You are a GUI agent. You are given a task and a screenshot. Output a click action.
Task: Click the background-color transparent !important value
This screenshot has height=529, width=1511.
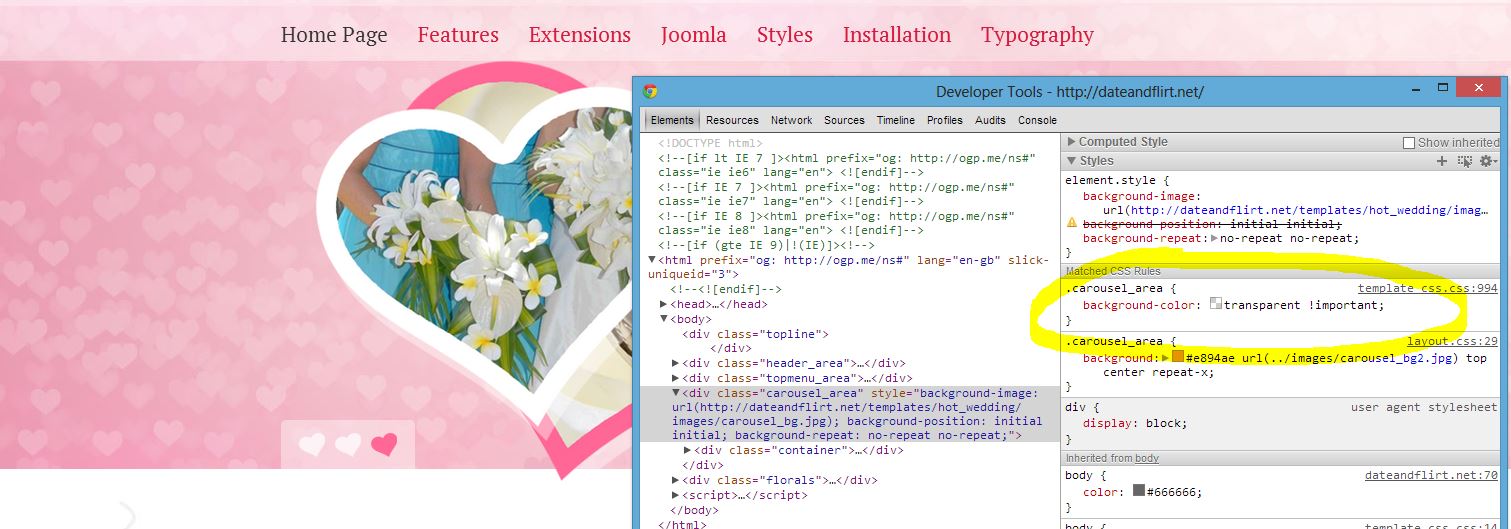point(1304,305)
